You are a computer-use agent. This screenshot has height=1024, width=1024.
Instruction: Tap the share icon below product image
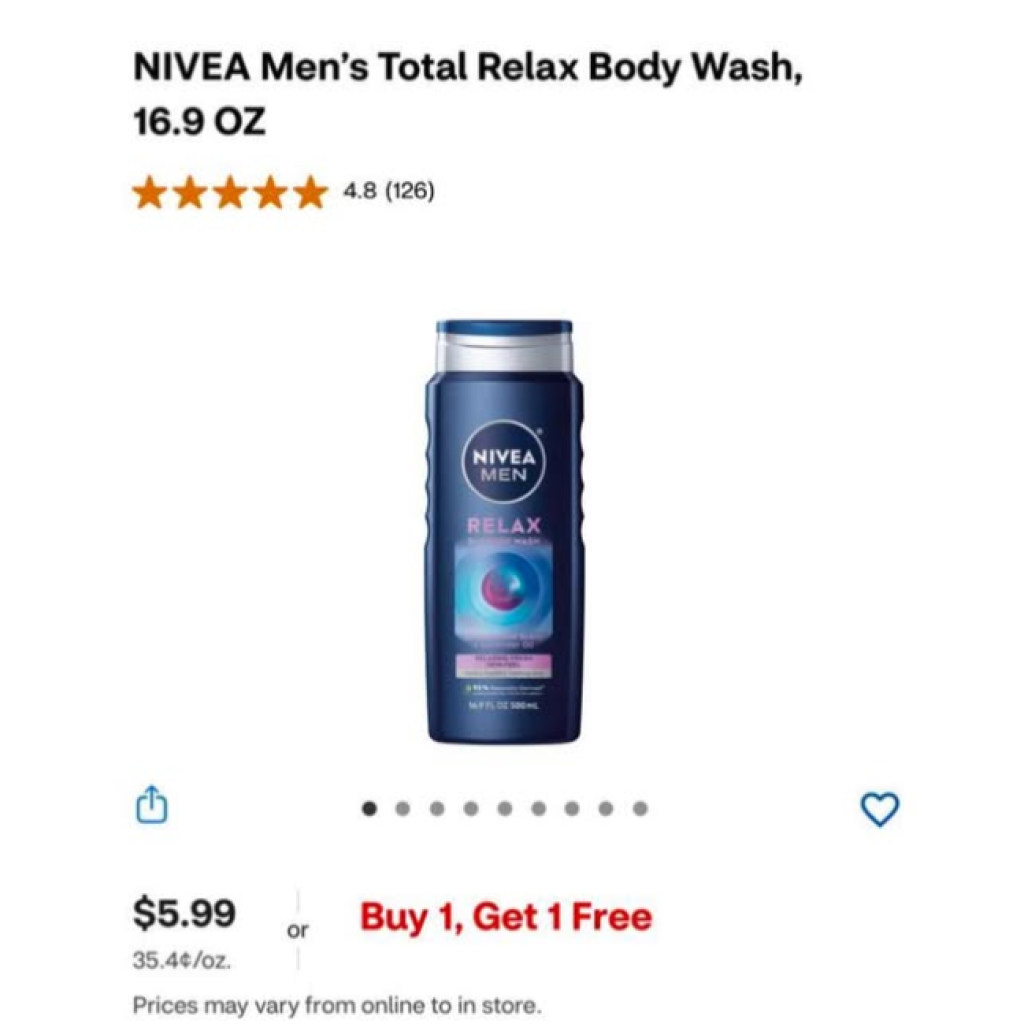click(152, 805)
